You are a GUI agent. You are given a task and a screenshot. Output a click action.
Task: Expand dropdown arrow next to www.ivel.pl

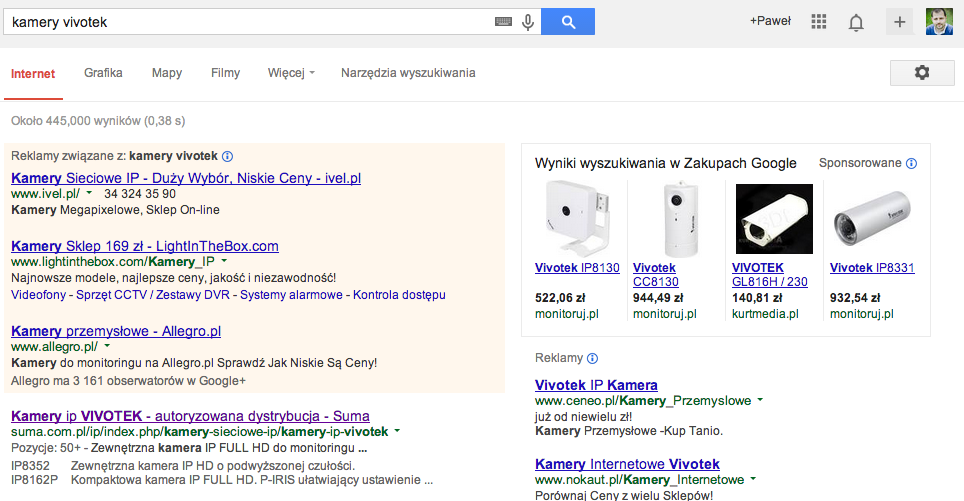click(90, 193)
